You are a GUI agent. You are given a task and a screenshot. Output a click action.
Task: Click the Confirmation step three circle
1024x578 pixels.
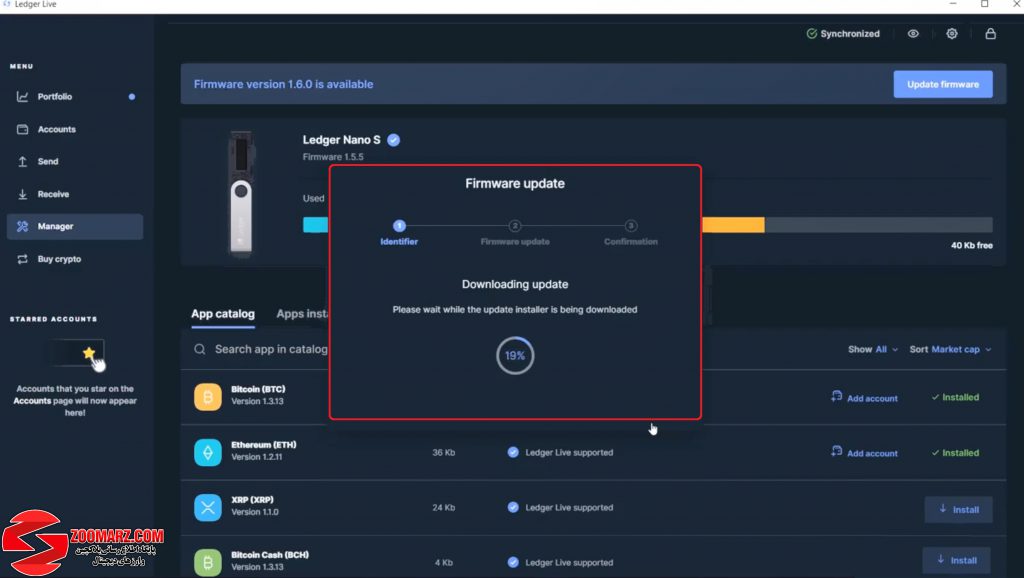[631, 226]
